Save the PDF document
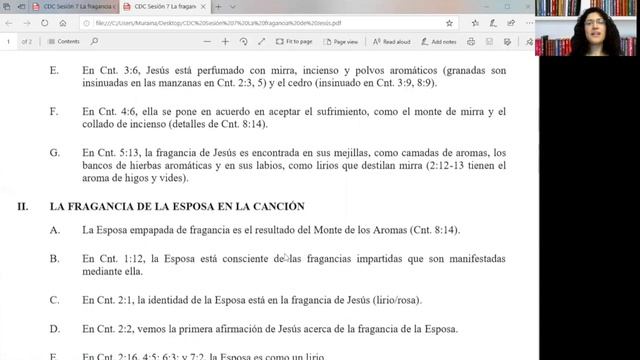 pyautogui.click(x=489, y=42)
